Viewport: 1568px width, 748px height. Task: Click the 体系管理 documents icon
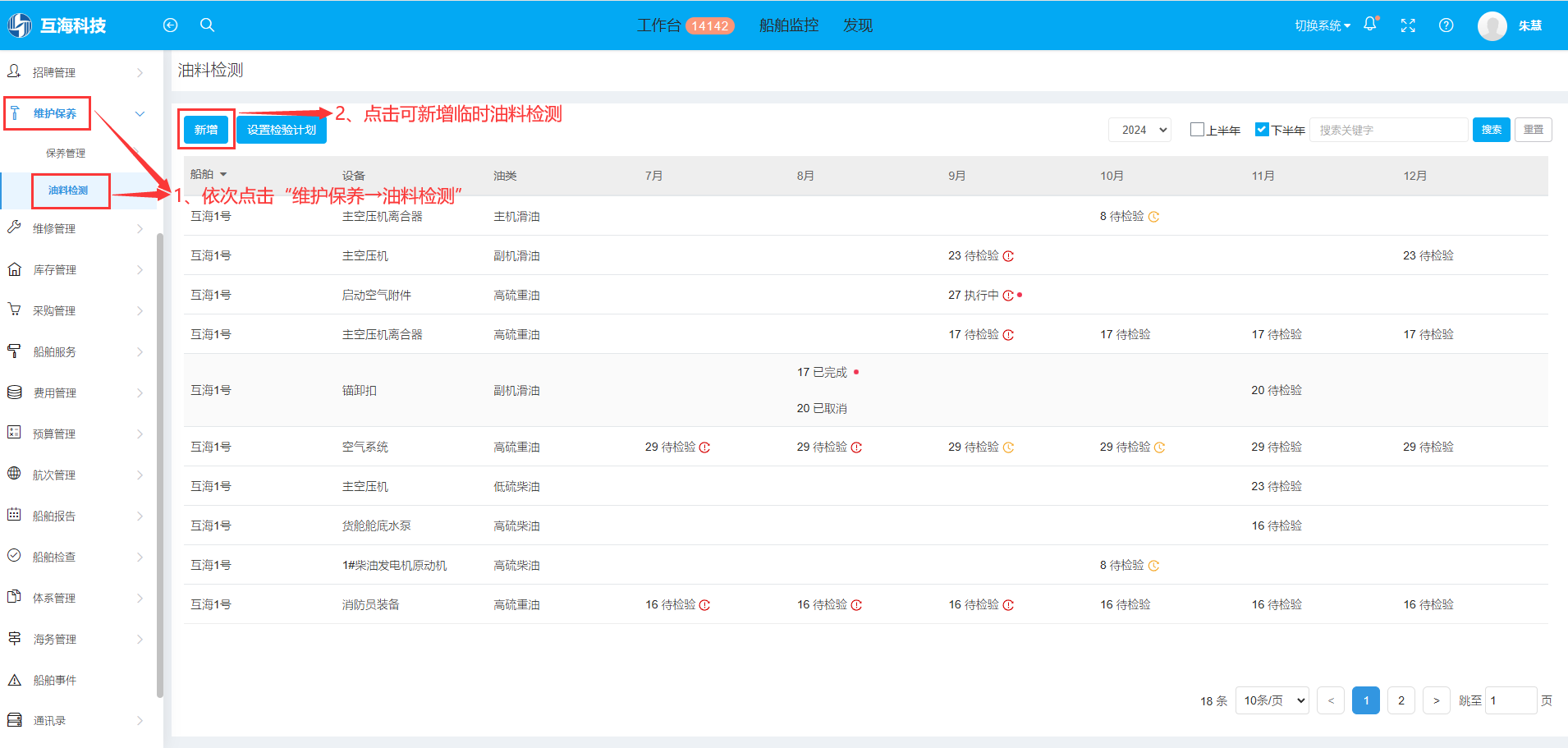click(x=14, y=597)
